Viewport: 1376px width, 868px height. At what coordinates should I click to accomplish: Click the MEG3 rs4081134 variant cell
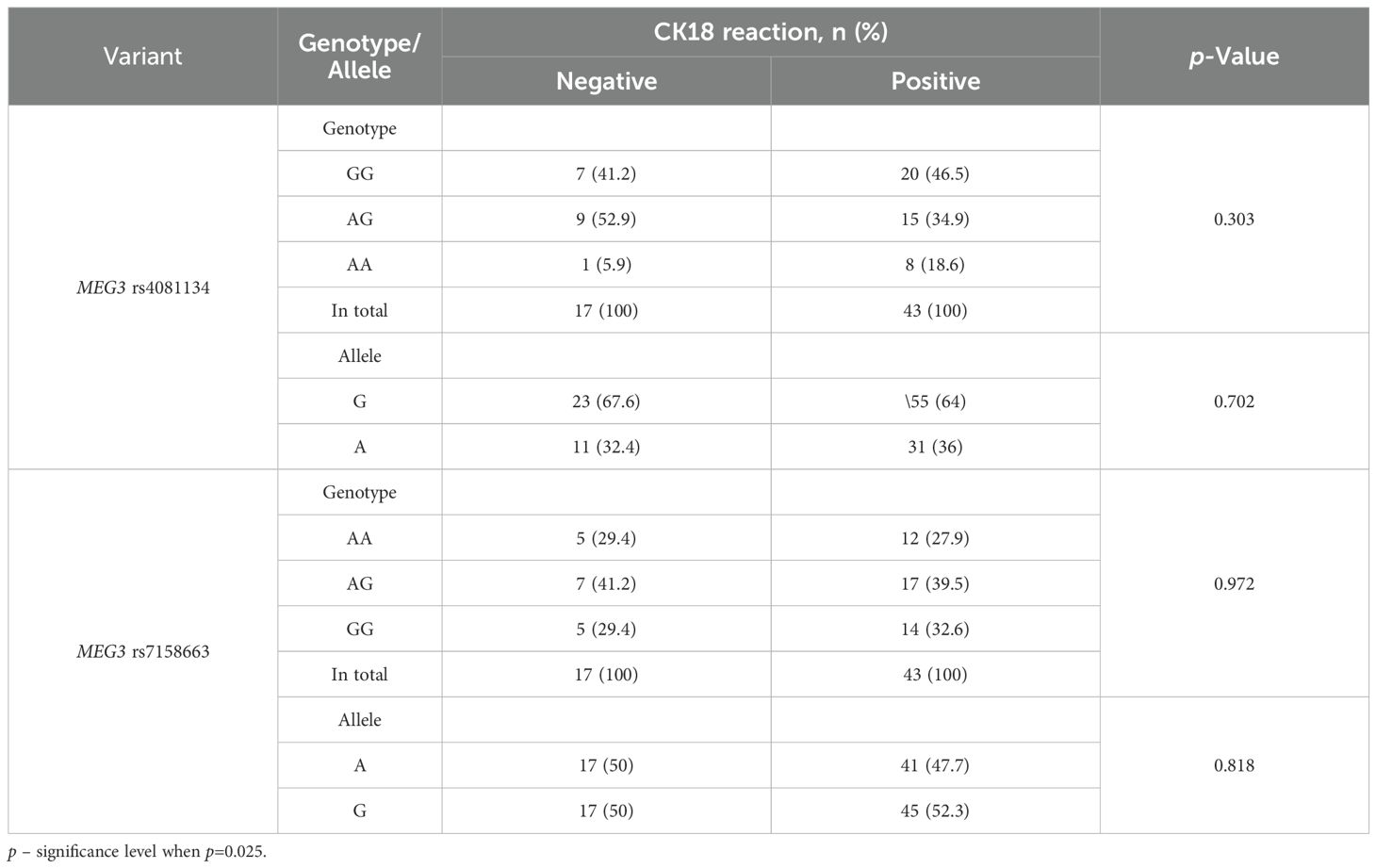point(142,287)
